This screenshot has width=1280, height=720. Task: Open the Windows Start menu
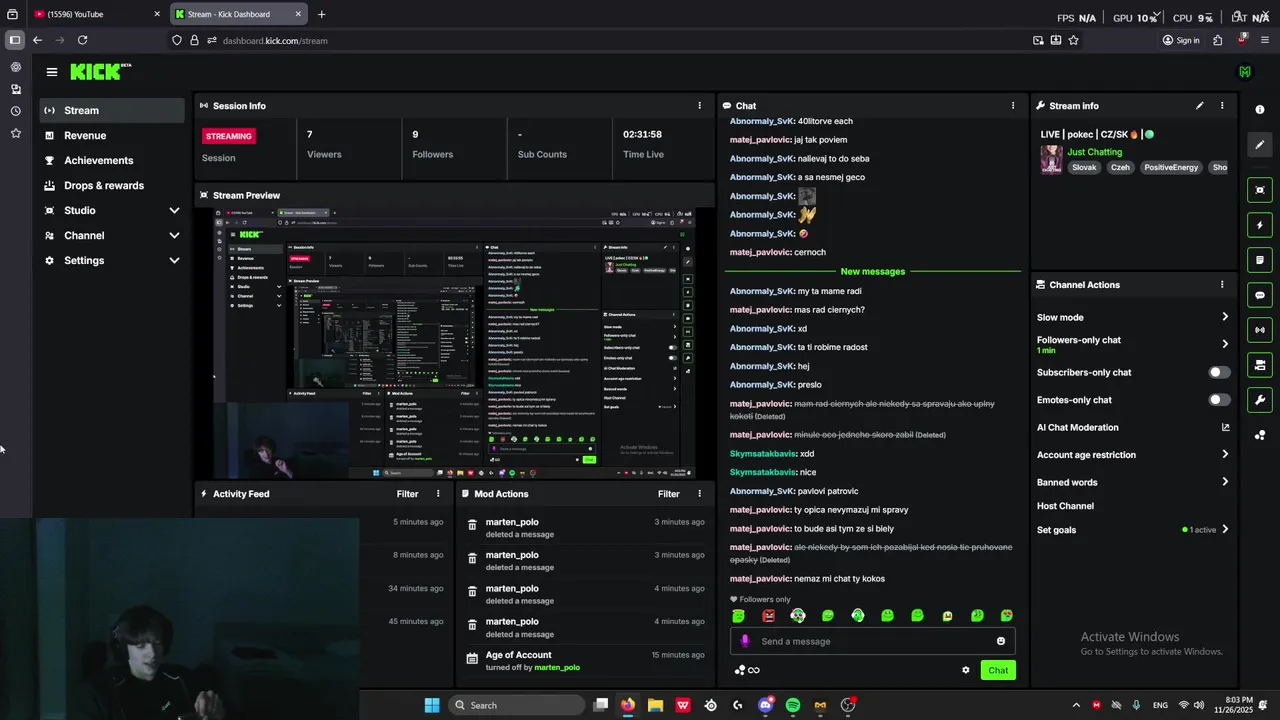[x=432, y=705]
